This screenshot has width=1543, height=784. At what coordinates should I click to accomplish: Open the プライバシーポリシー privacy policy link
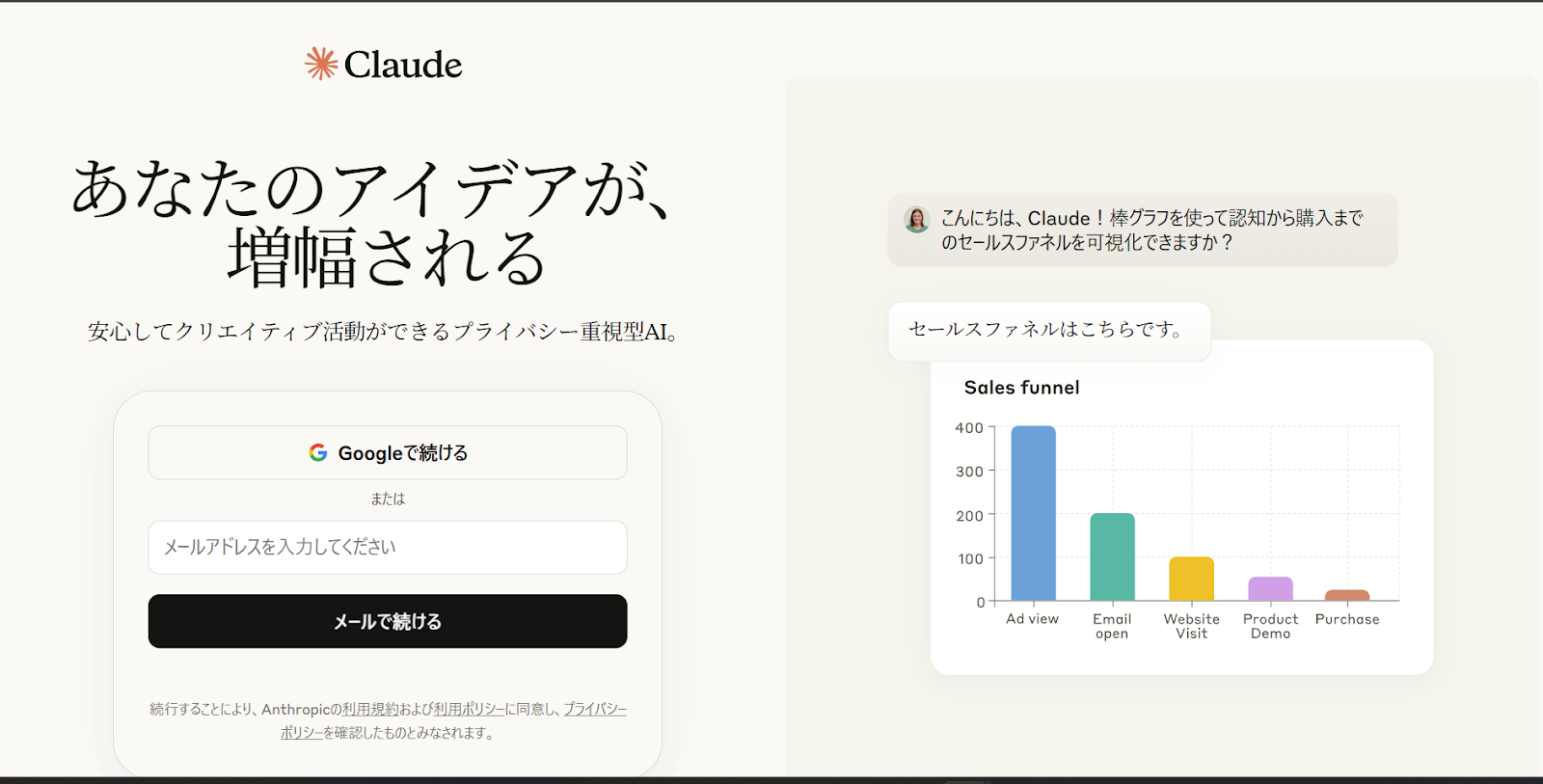(x=594, y=709)
